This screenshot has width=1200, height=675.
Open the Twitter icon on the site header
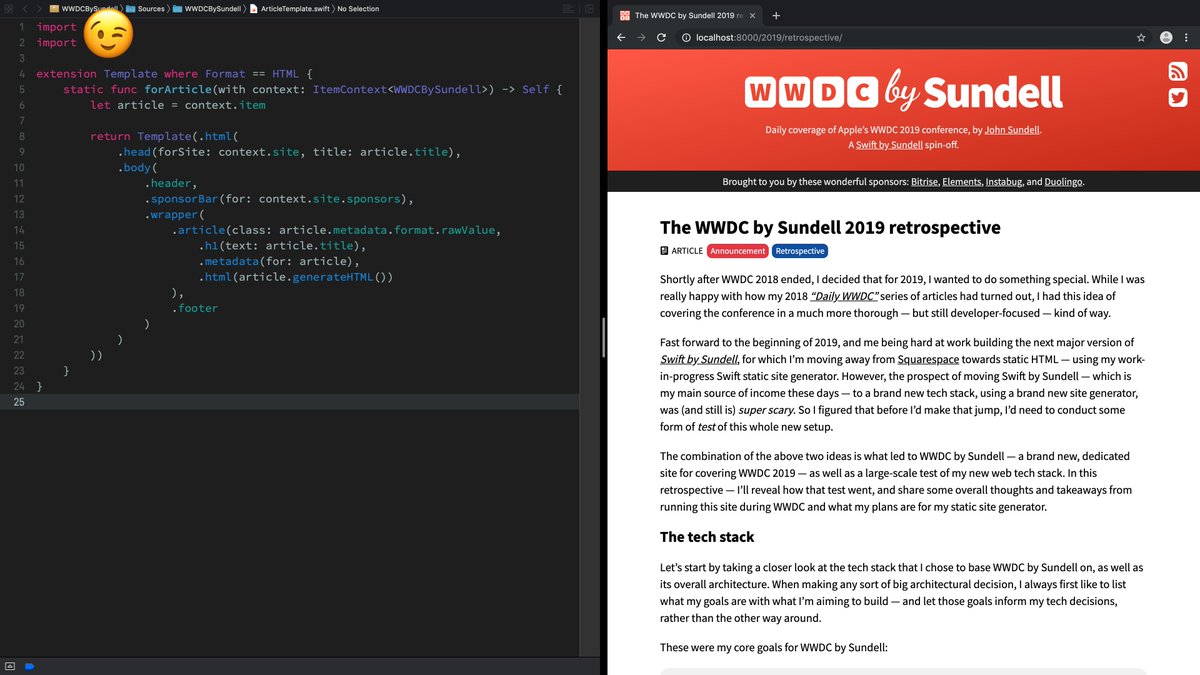(1177, 97)
